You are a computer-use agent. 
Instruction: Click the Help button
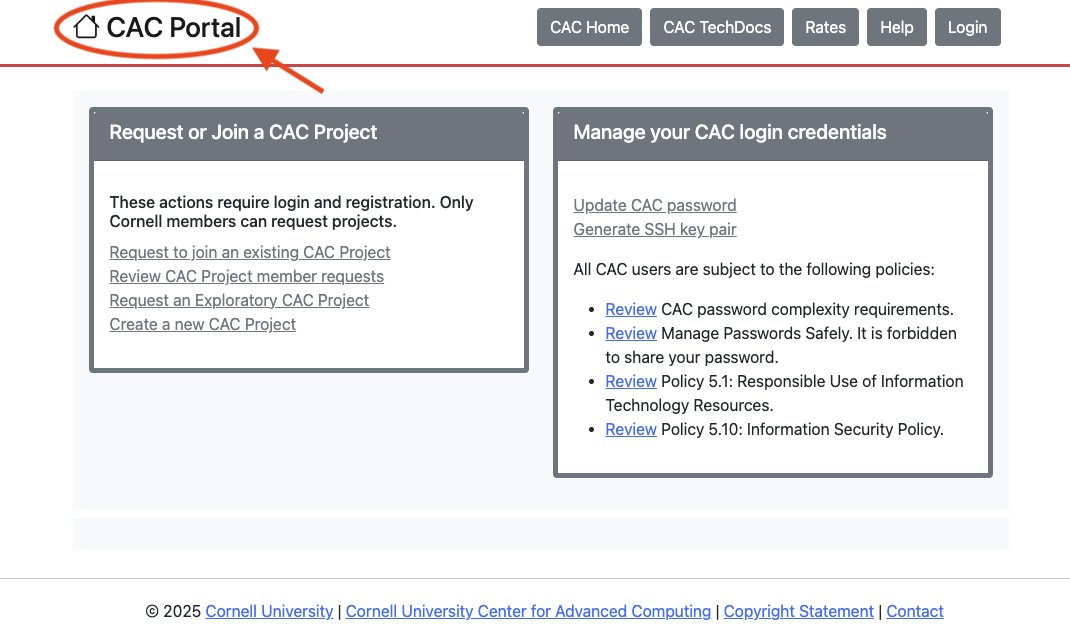click(x=896, y=28)
